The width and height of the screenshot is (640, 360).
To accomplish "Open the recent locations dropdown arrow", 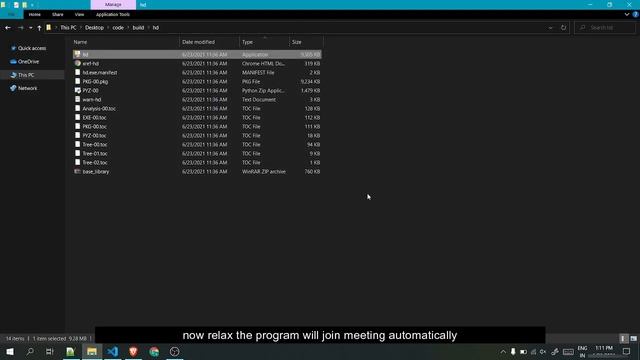I will 31,28.
